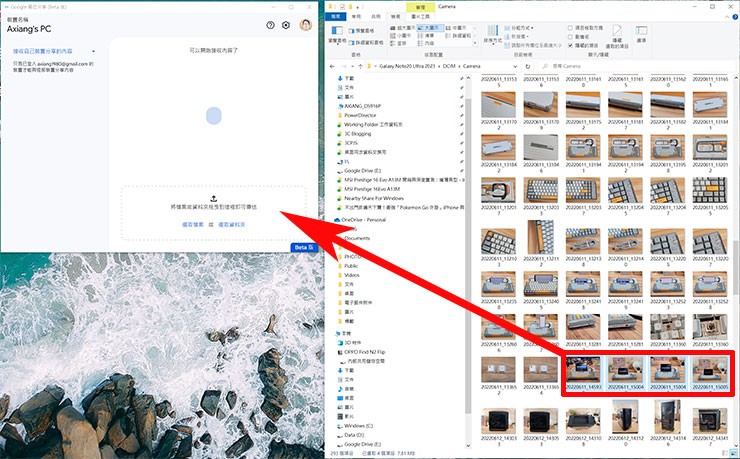Open the File tab in Explorer
The image size is (740, 459).
(x=336, y=17)
